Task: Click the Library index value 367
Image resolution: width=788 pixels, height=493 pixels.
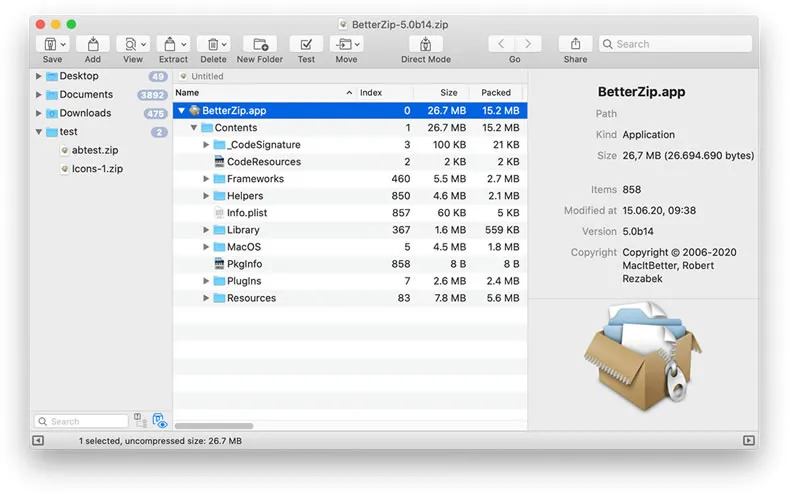Action: click(401, 230)
